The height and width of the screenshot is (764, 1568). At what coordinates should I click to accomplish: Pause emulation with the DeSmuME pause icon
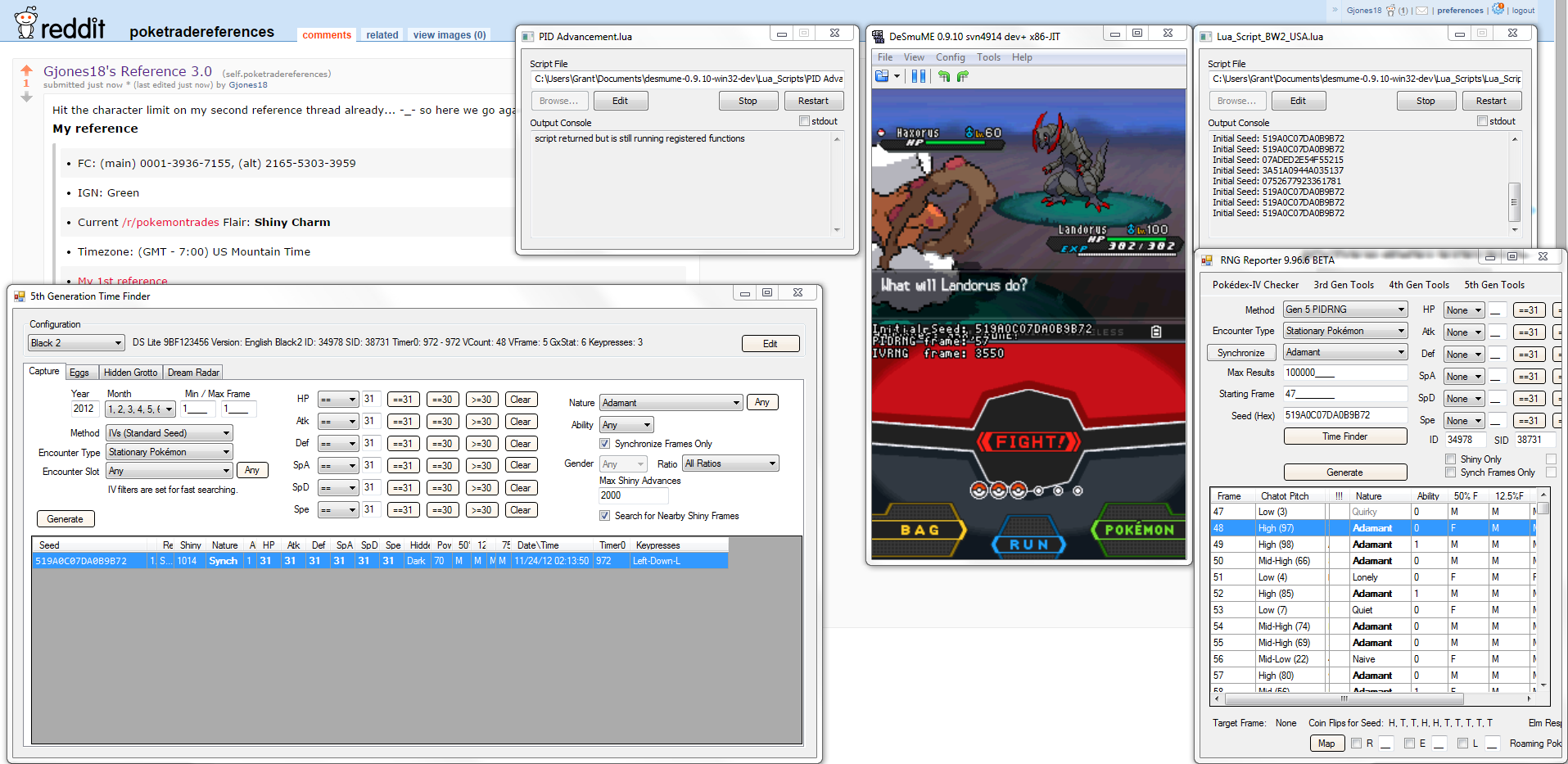[x=919, y=76]
